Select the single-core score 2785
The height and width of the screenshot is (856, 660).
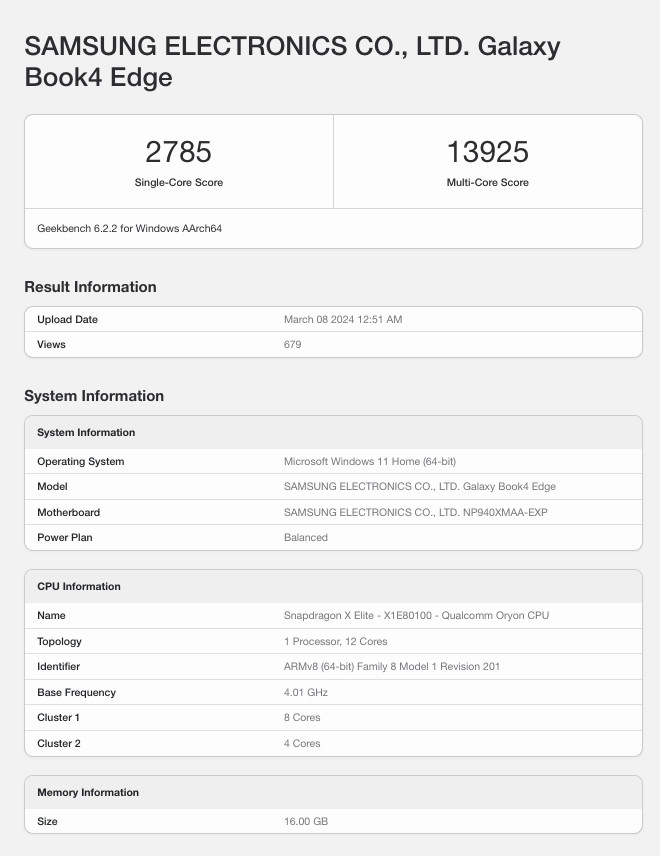179,152
